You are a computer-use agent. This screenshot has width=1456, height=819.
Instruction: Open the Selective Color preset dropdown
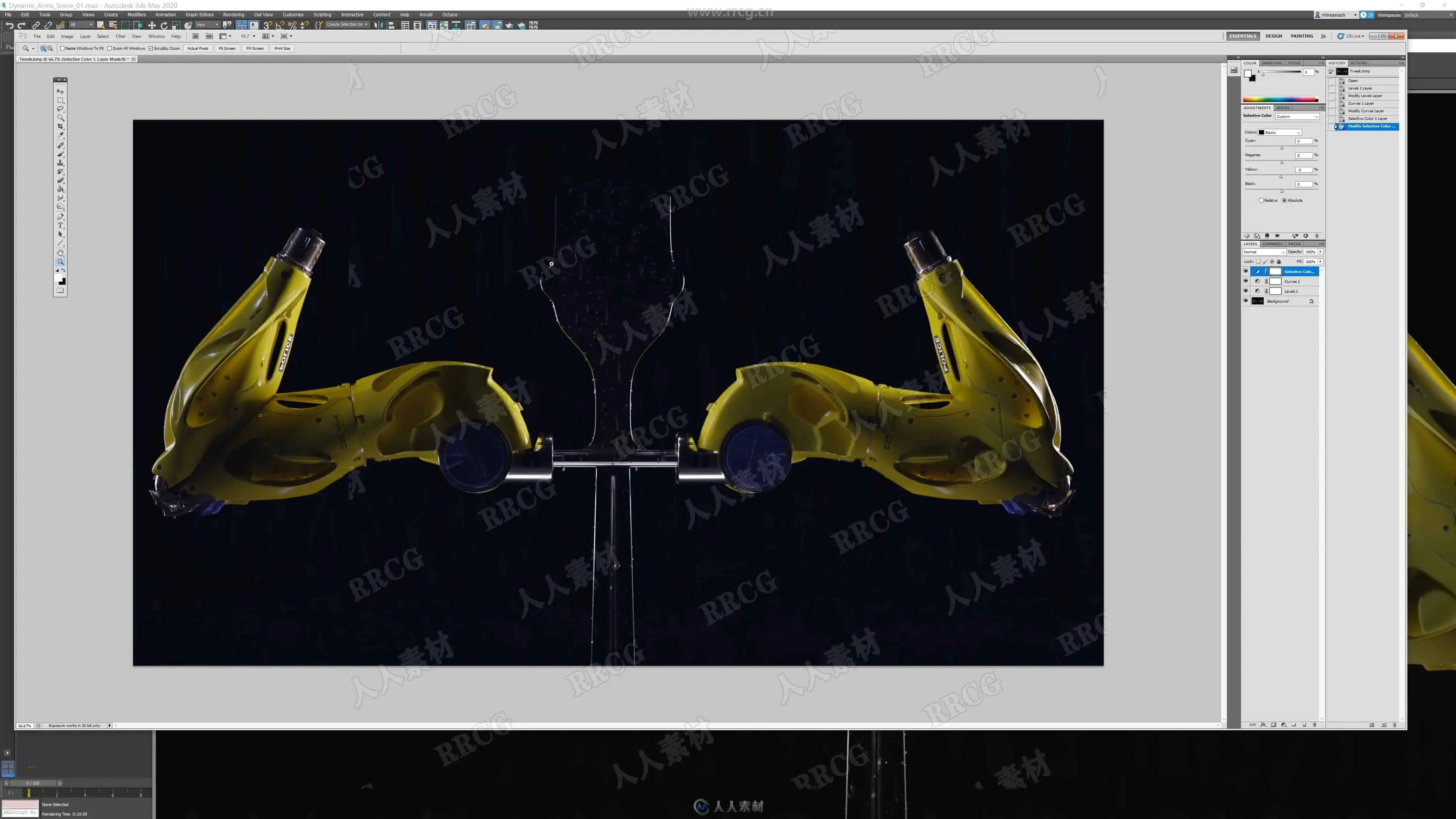coord(1297,116)
